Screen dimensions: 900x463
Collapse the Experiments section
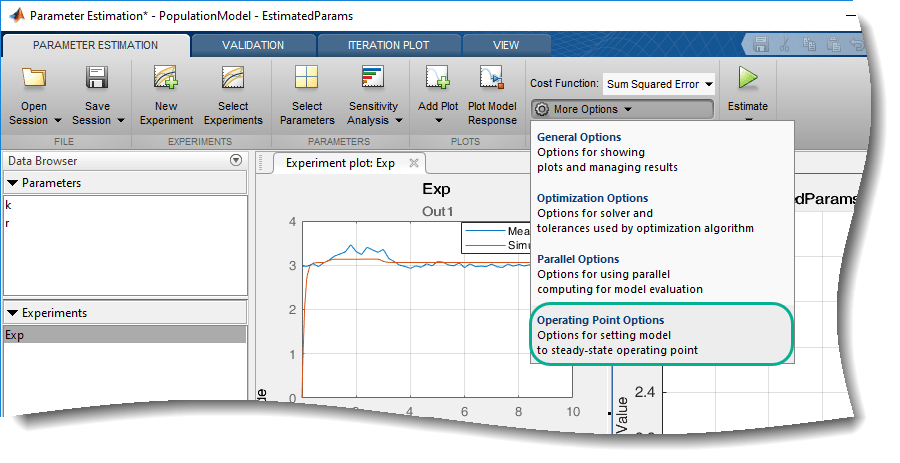click(12, 313)
